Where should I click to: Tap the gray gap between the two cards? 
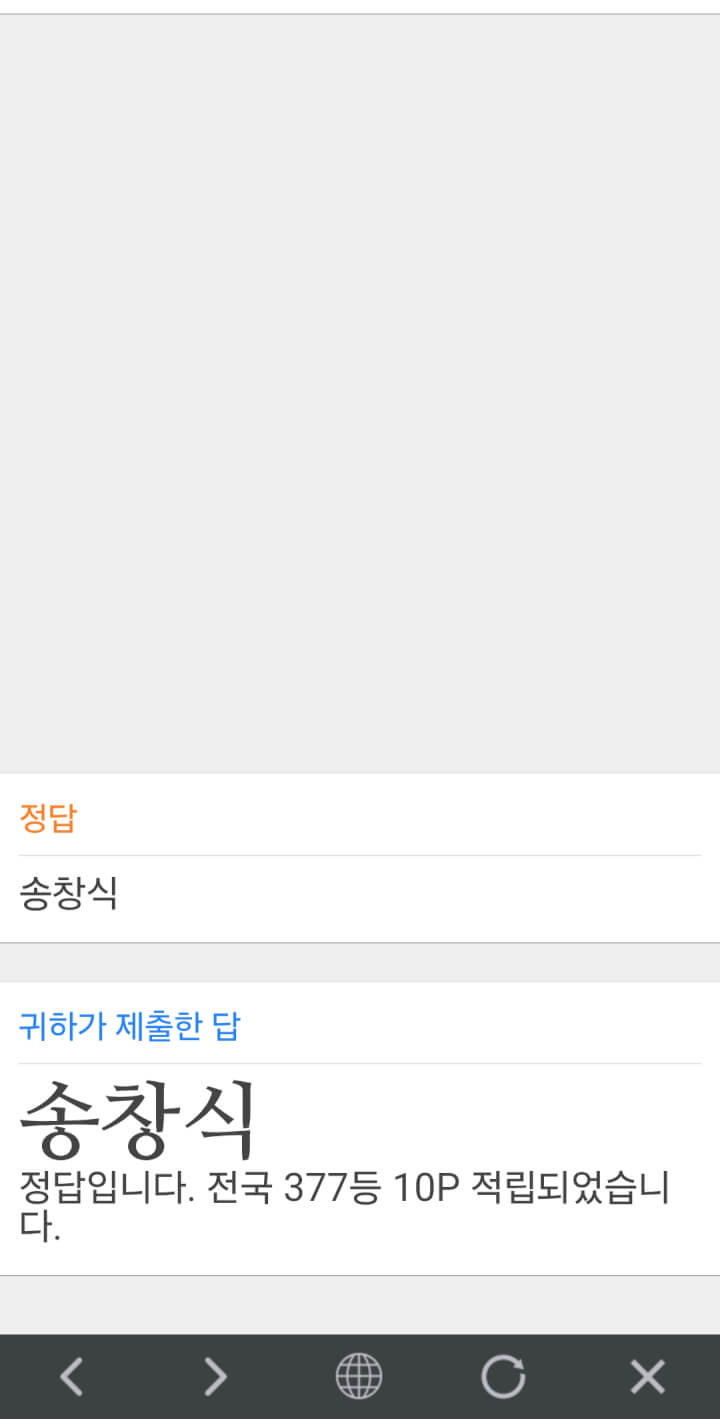tap(360, 962)
